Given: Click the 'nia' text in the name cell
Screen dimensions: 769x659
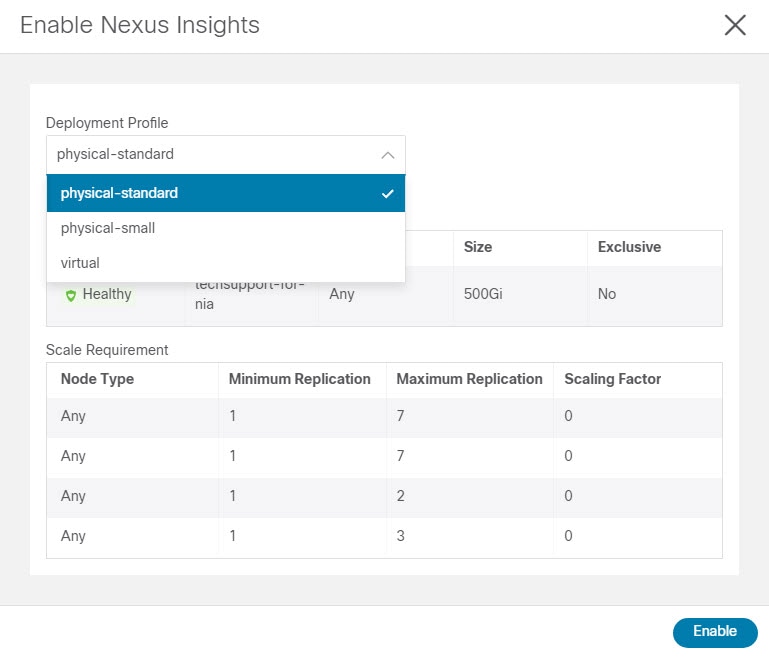Looking at the screenshot, I should tap(204, 304).
